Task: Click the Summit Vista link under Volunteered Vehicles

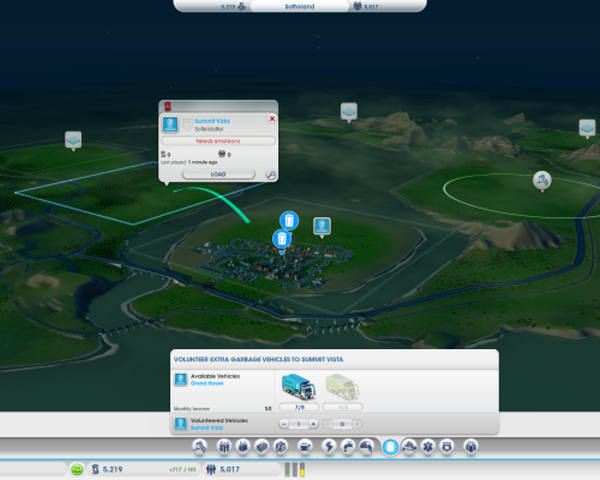Action: pyautogui.click(x=207, y=428)
